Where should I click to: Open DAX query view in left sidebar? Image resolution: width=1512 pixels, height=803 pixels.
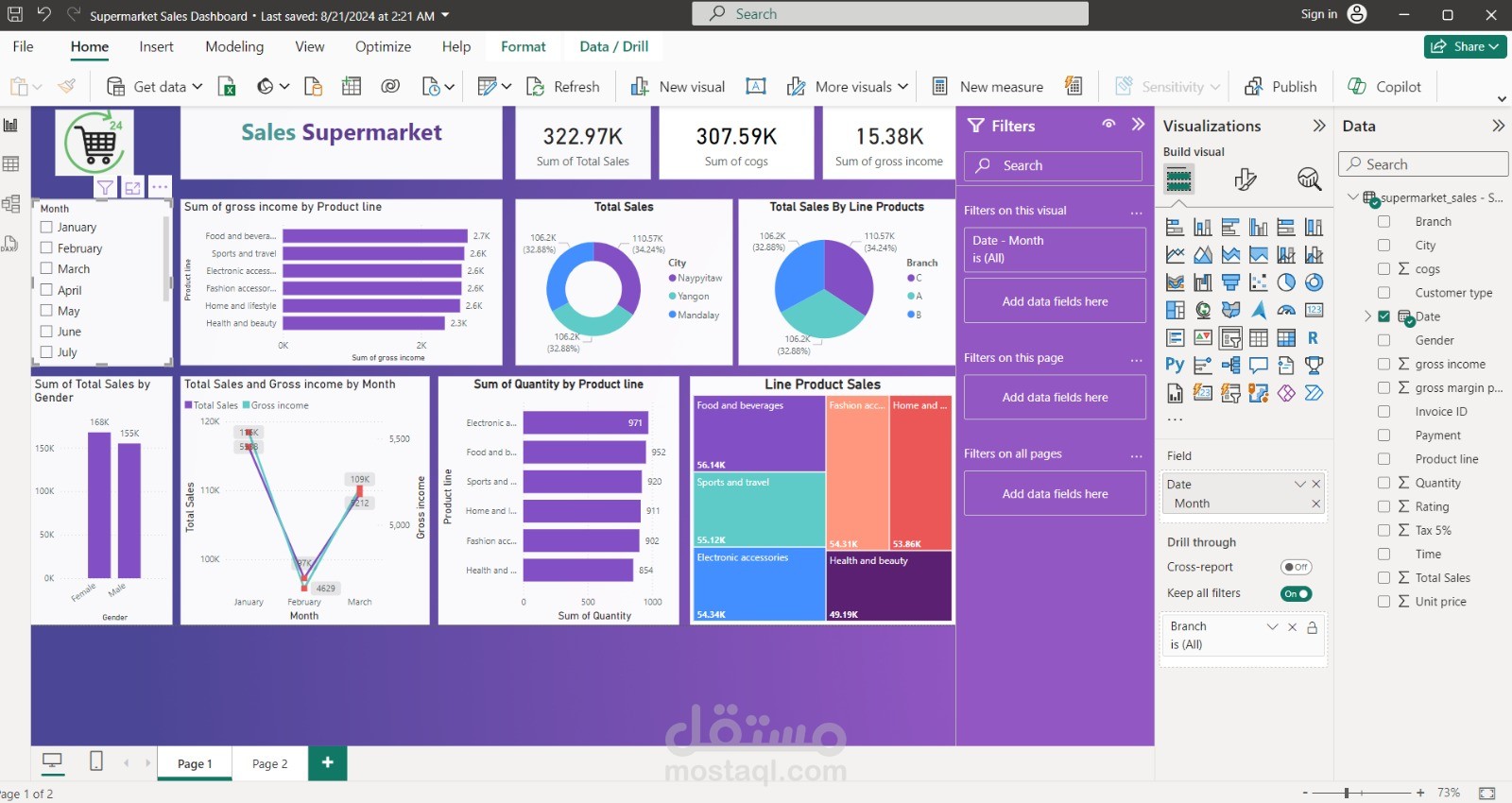(11, 244)
